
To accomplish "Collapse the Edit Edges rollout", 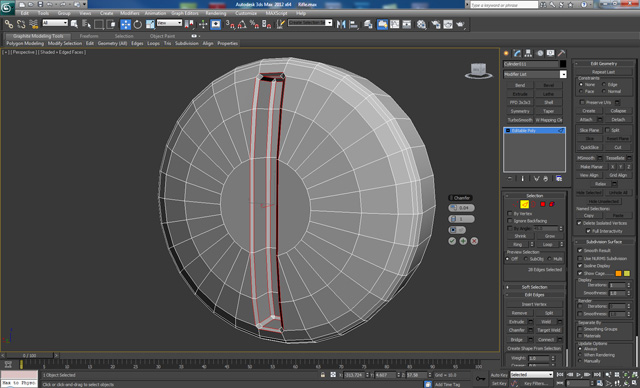I will click(x=535, y=295).
